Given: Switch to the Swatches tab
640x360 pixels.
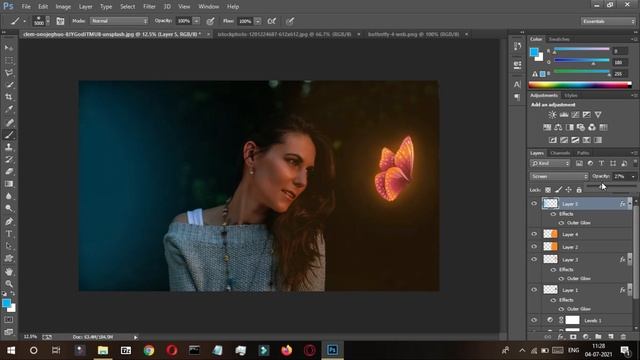Looking at the screenshot, I should (559, 39).
